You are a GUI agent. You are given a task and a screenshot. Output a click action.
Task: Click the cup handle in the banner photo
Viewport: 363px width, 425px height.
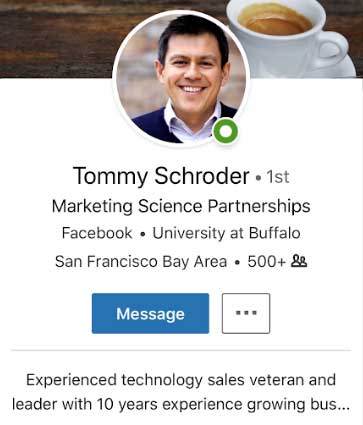pos(330,50)
